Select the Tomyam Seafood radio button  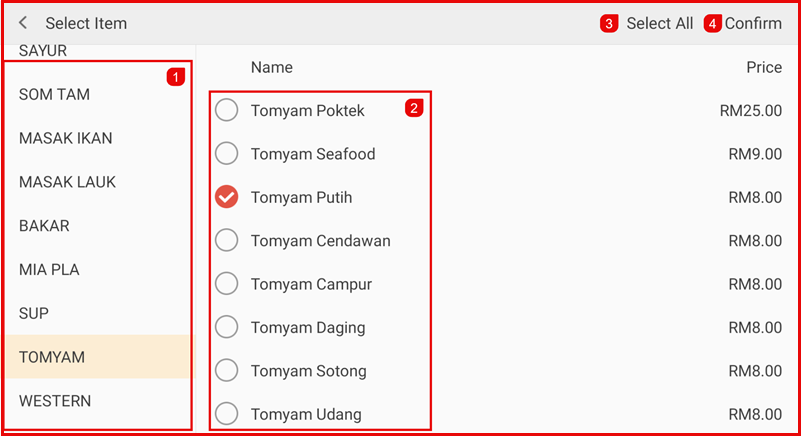[227, 154]
